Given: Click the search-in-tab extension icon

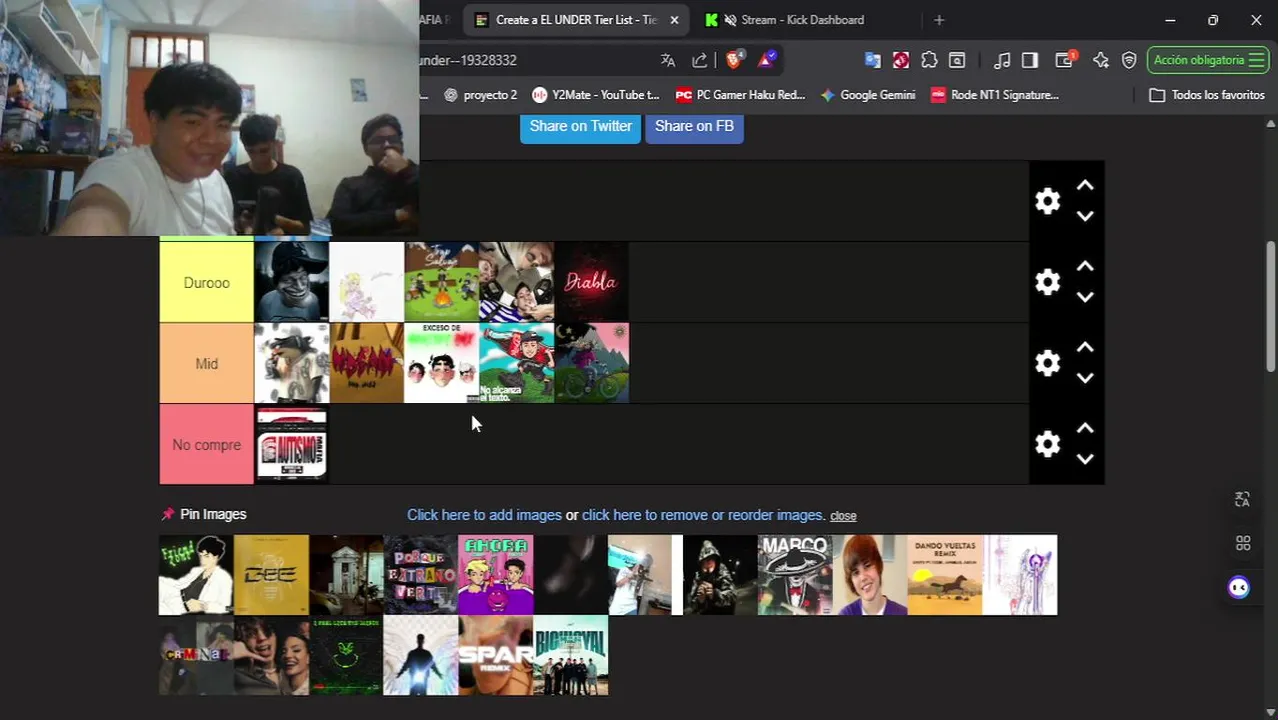Looking at the screenshot, I should coord(957,60).
